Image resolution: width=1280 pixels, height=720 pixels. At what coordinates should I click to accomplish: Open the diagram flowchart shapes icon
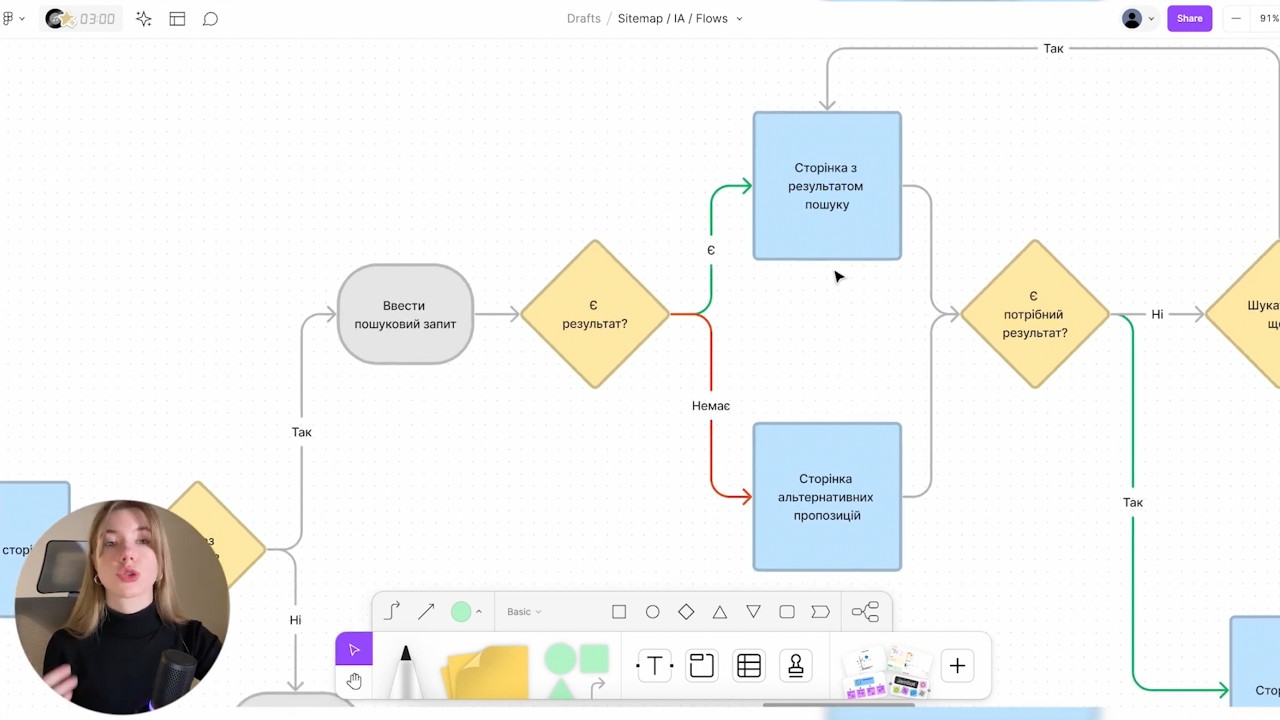(x=865, y=612)
